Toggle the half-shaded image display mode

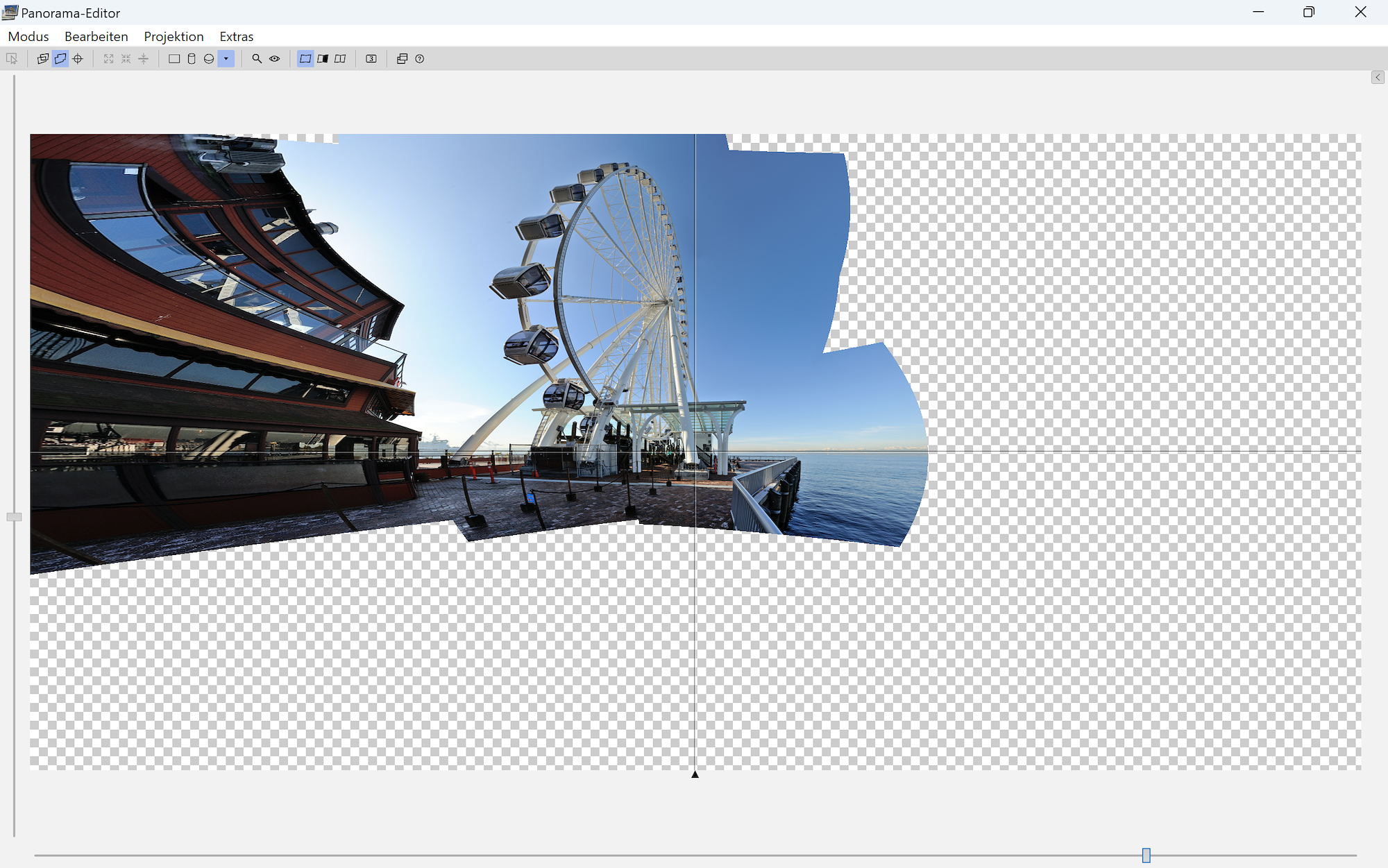[323, 59]
